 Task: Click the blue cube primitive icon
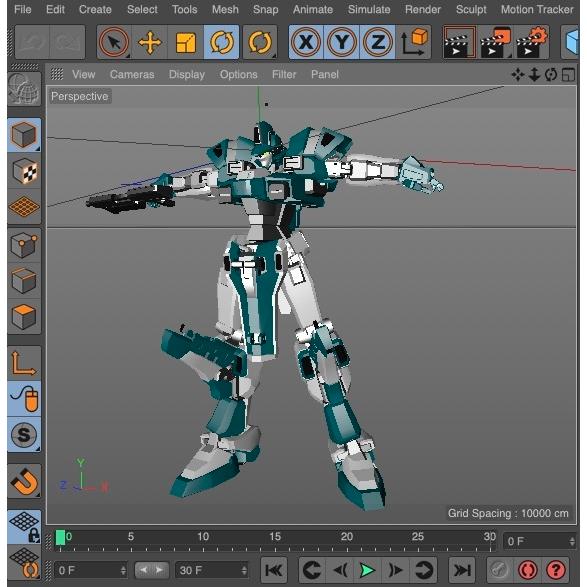[x=571, y=42]
